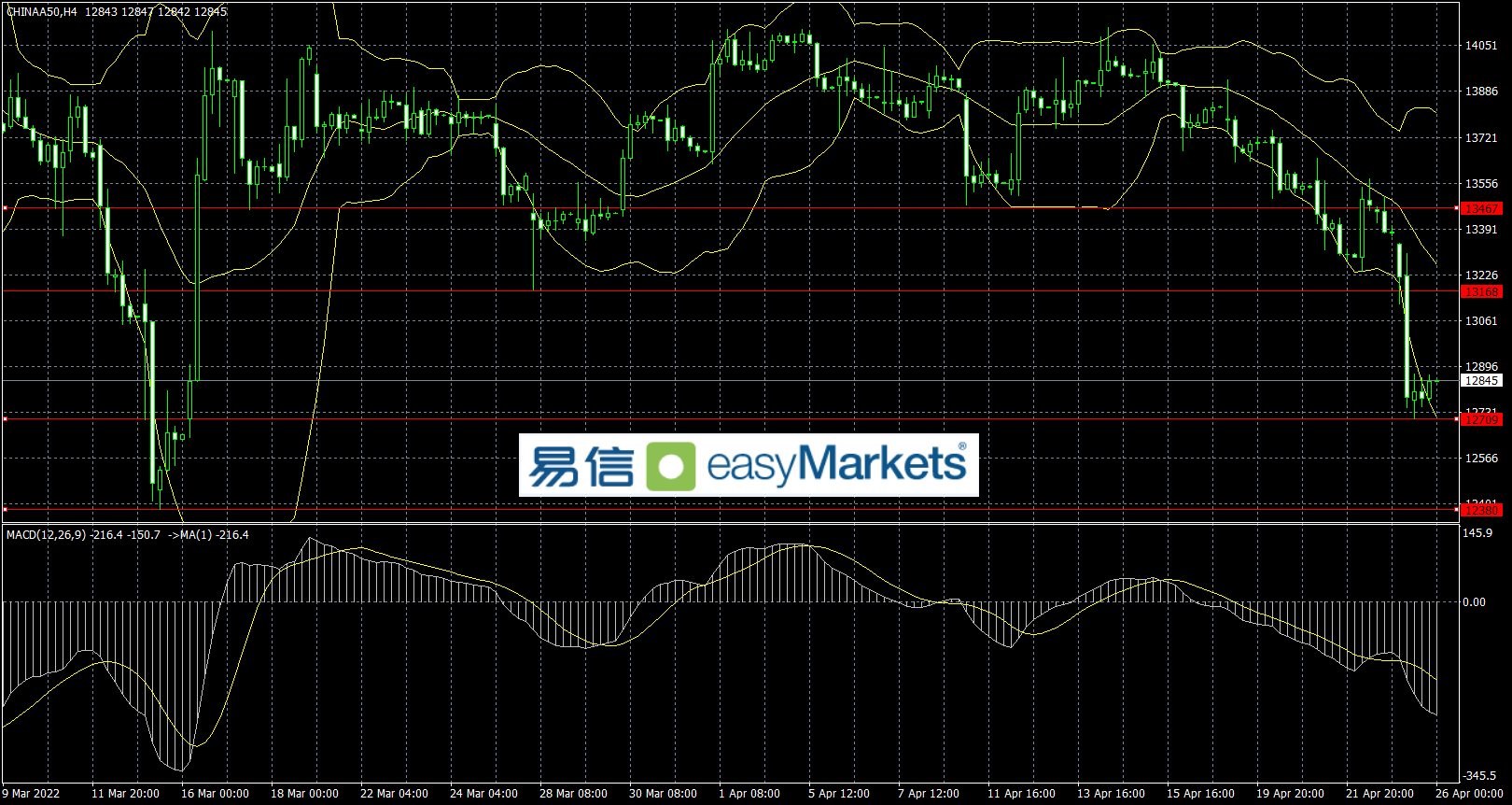Click the 11 Apr 16:00 time label
The width and height of the screenshot is (1512, 805).
(x=1021, y=794)
